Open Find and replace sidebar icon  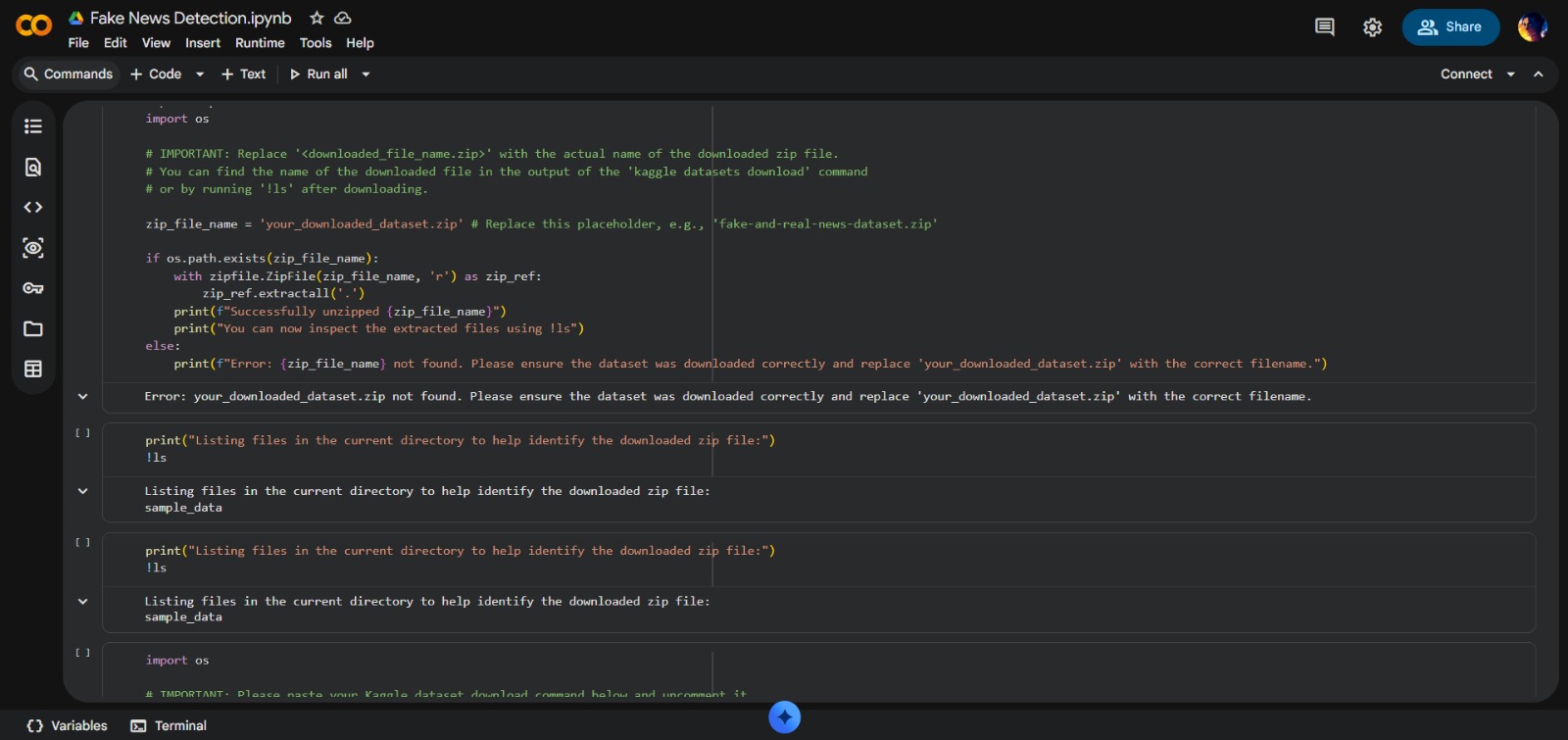click(33, 167)
